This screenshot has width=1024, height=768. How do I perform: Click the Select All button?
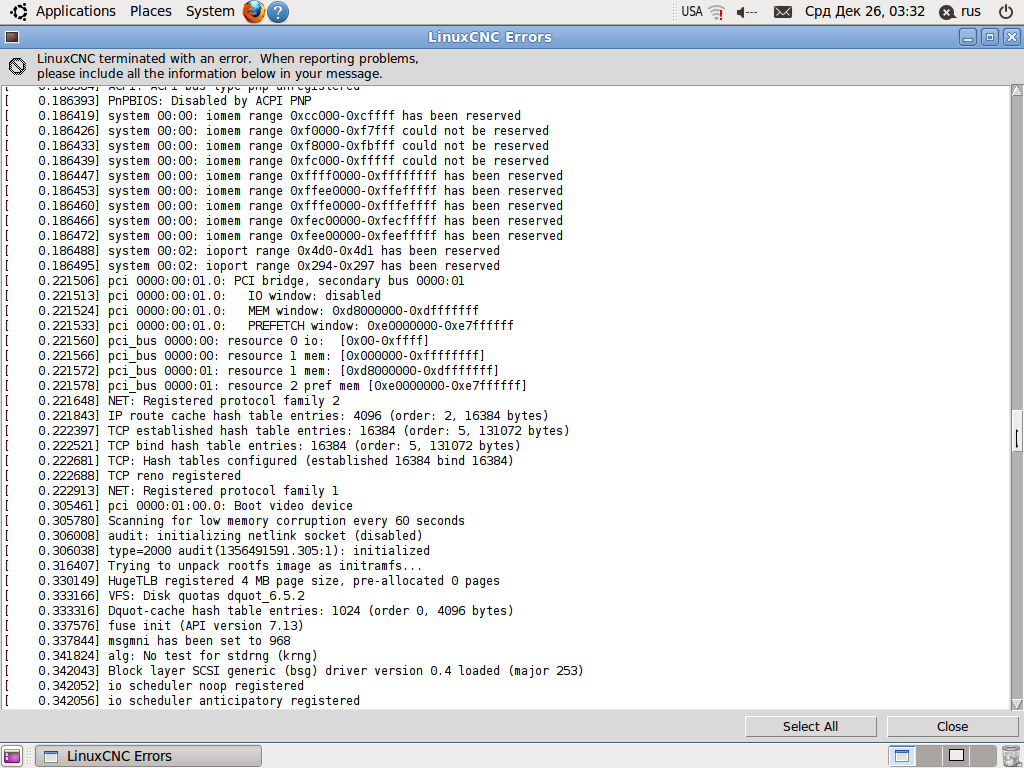coord(810,726)
